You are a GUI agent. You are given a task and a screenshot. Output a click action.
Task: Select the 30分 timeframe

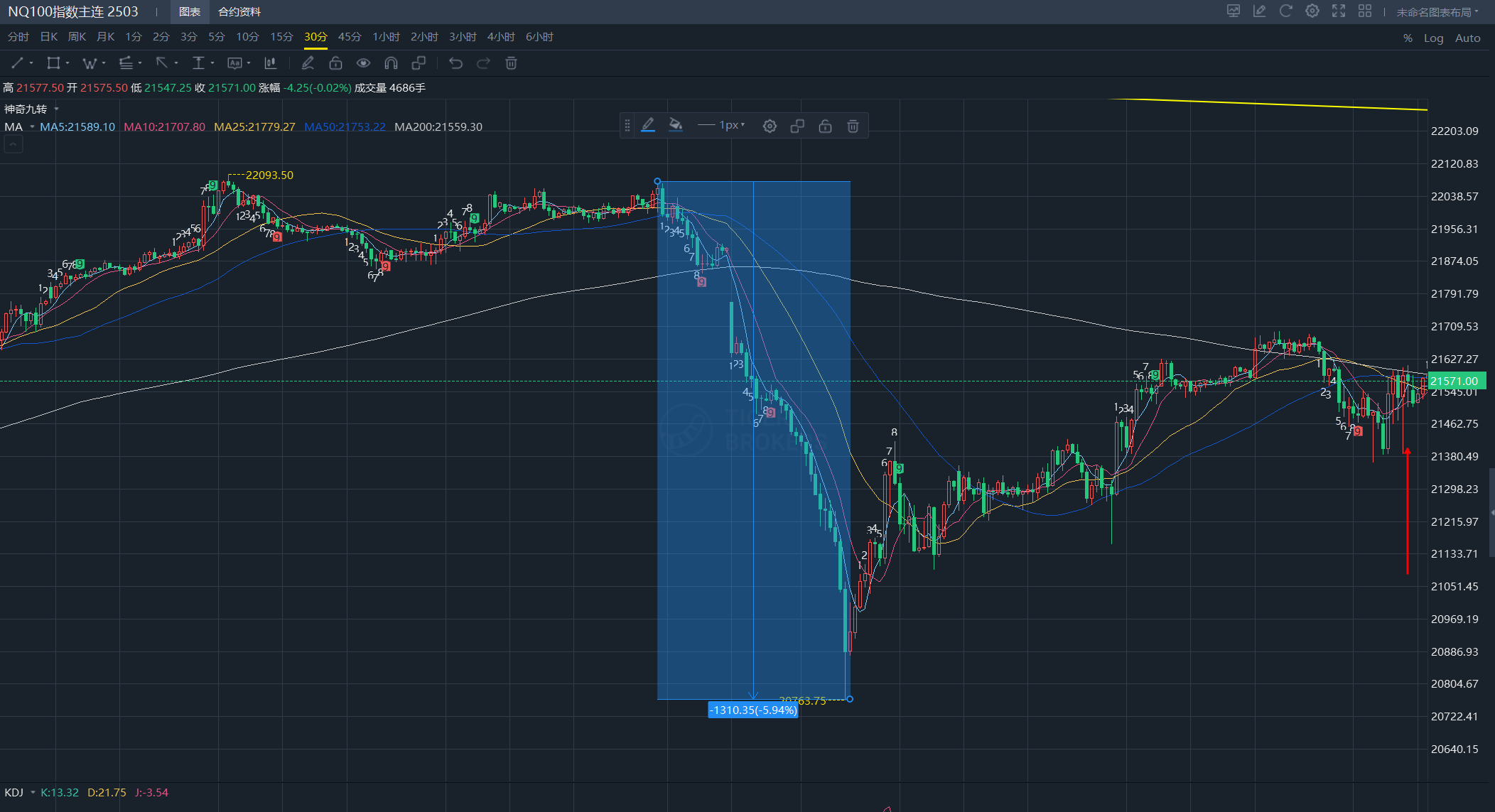(x=315, y=37)
